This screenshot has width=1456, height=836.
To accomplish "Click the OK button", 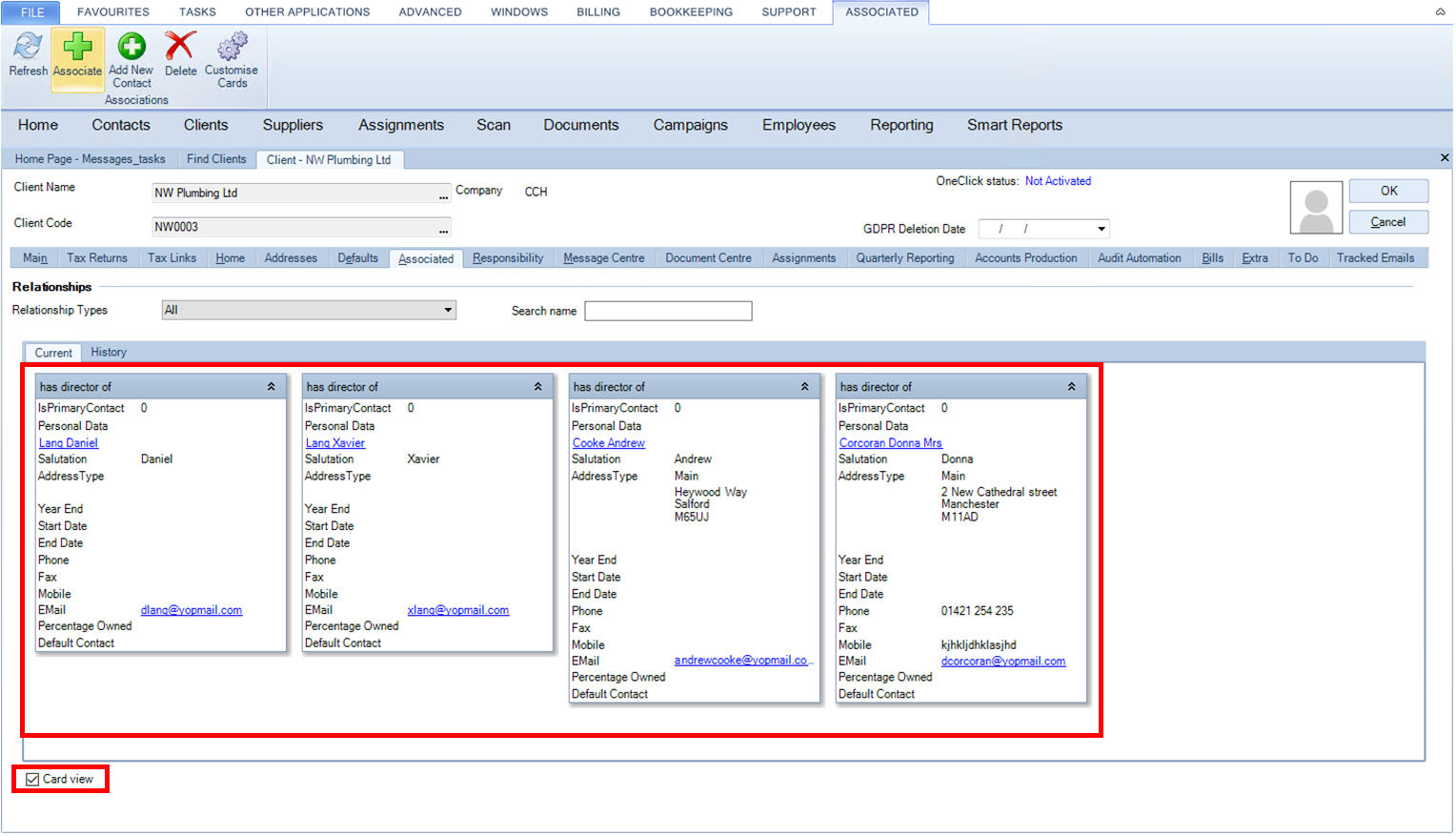I will (1388, 191).
